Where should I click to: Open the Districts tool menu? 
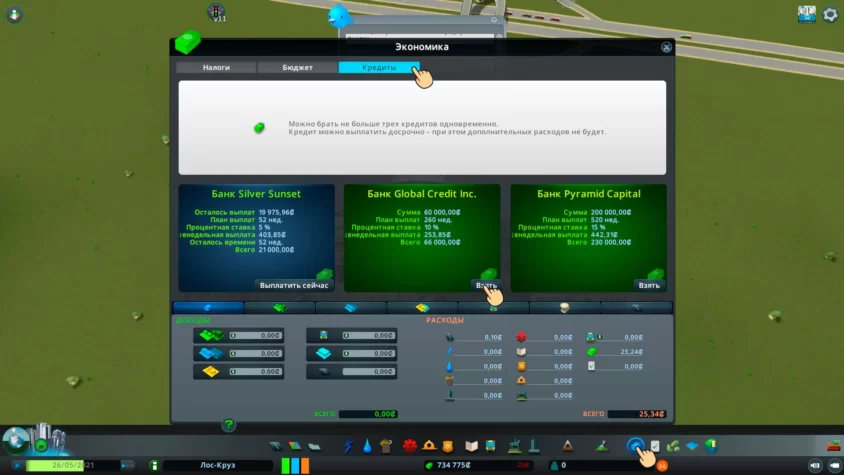click(314, 446)
